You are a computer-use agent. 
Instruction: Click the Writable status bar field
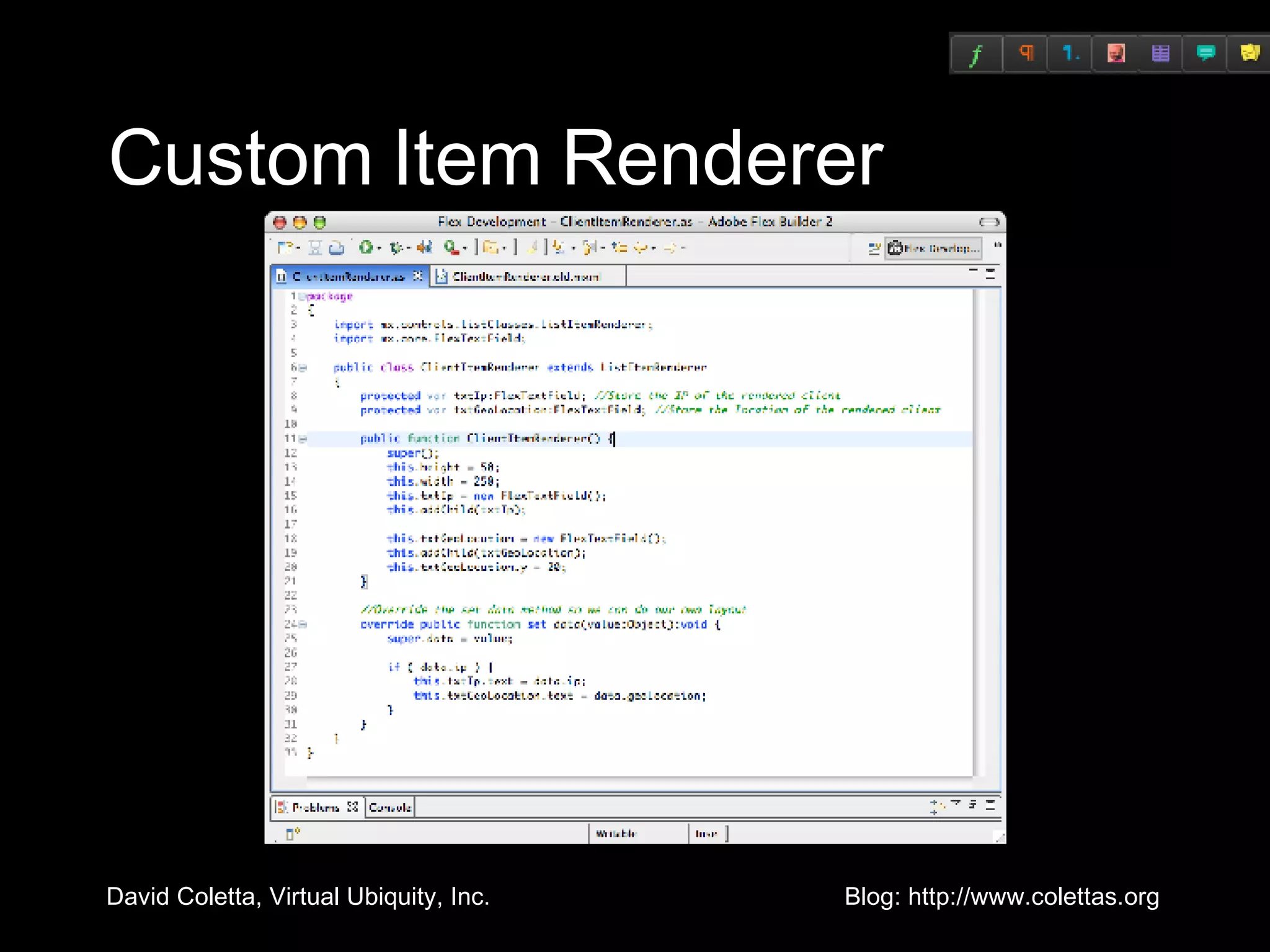pyautogui.click(x=637, y=834)
